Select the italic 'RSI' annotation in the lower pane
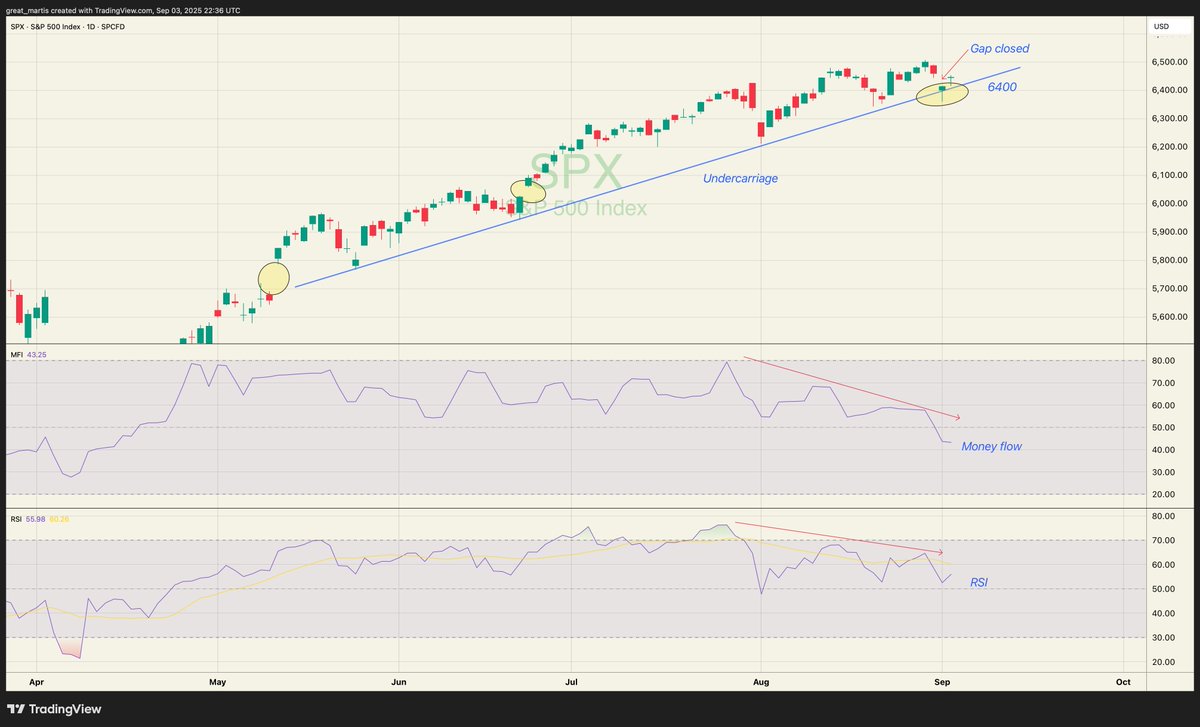Image resolution: width=1200 pixels, height=727 pixels. tap(979, 581)
